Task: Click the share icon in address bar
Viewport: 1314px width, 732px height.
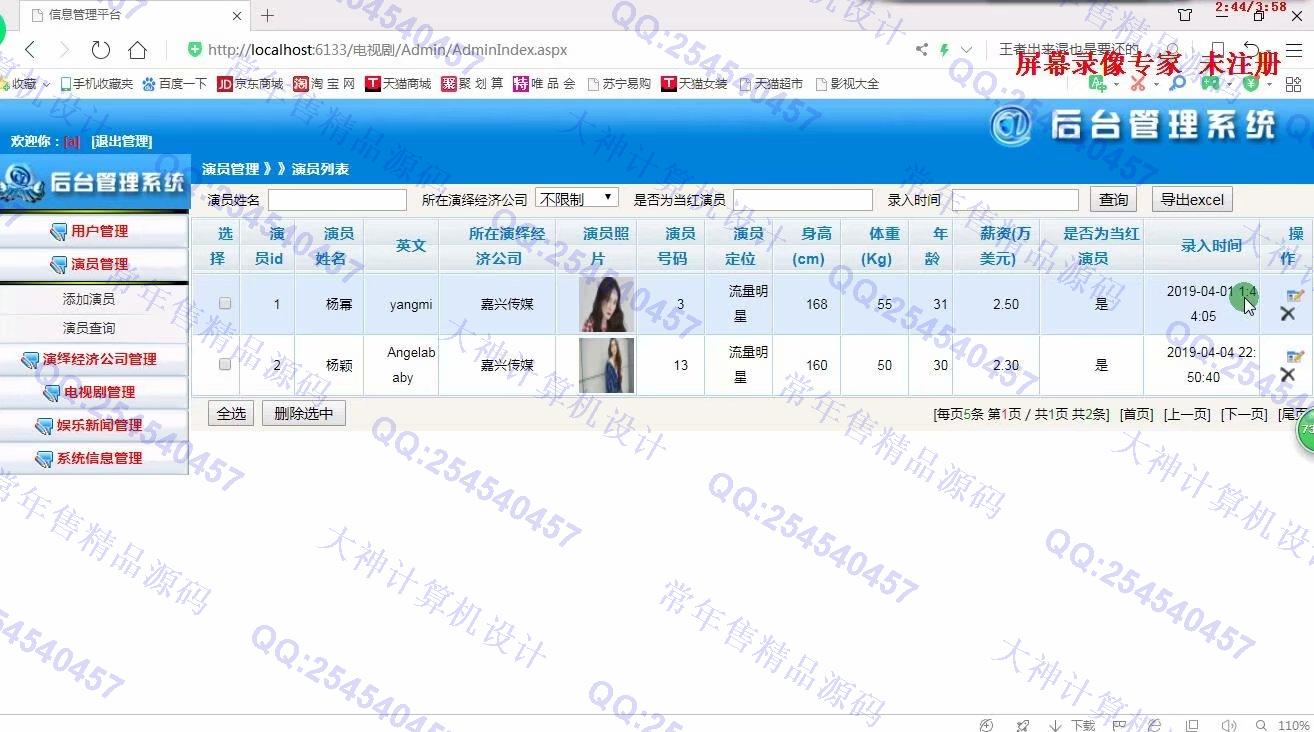Action: click(921, 50)
